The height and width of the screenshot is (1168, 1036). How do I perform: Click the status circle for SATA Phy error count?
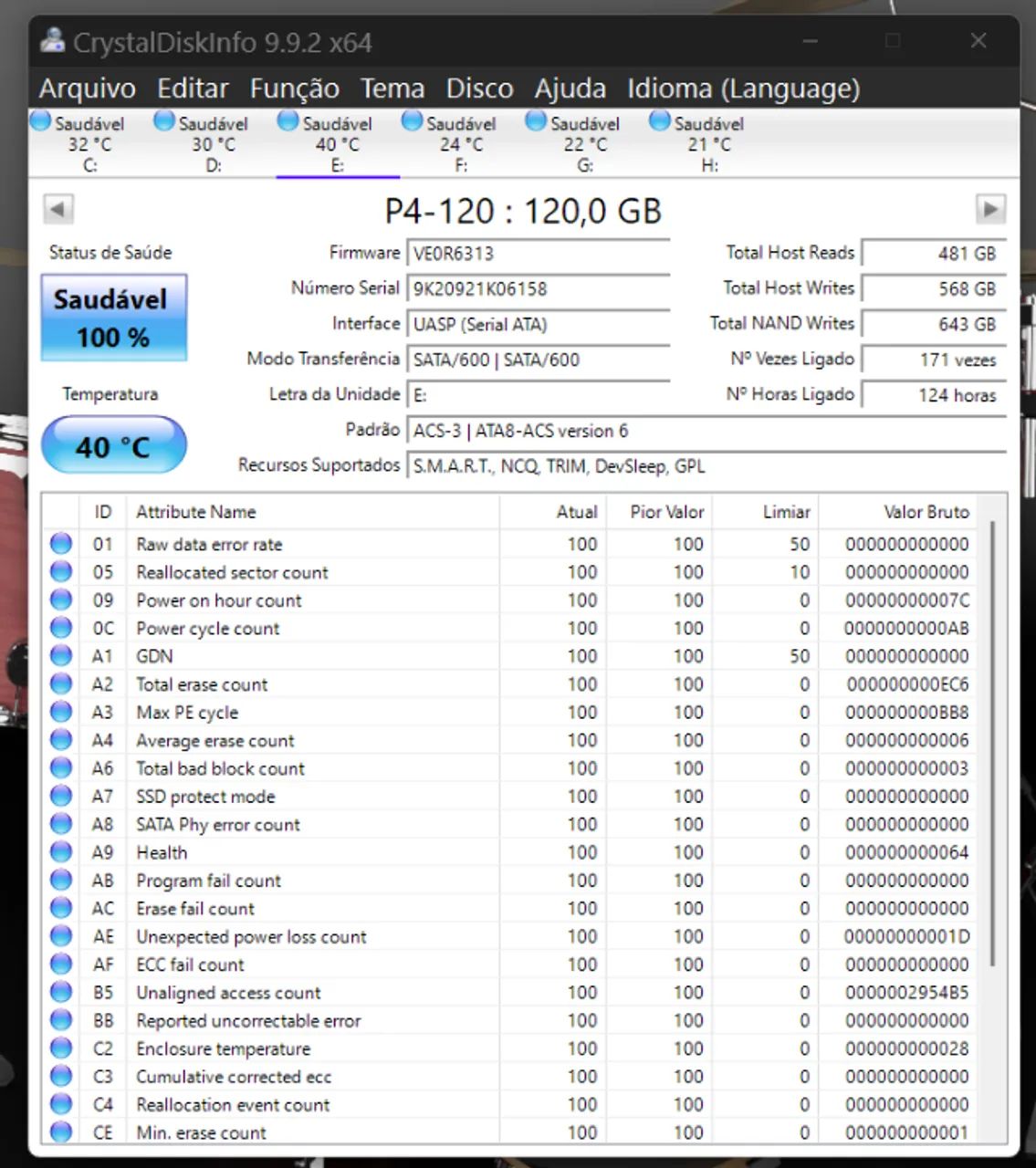click(61, 824)
